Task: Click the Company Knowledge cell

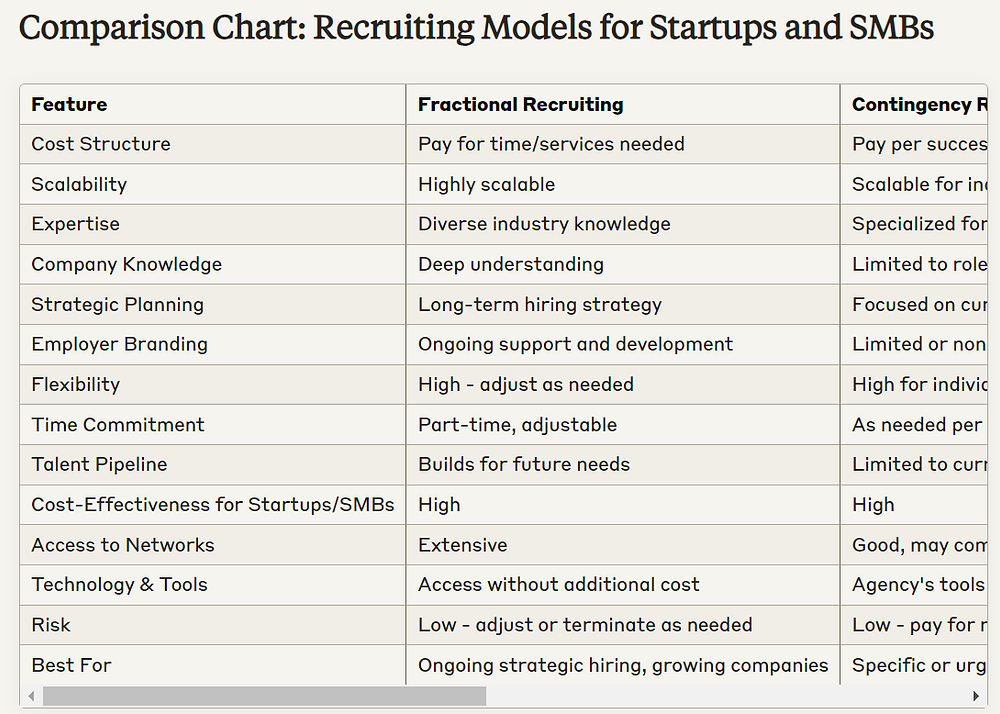Action: tap(126, 264)
